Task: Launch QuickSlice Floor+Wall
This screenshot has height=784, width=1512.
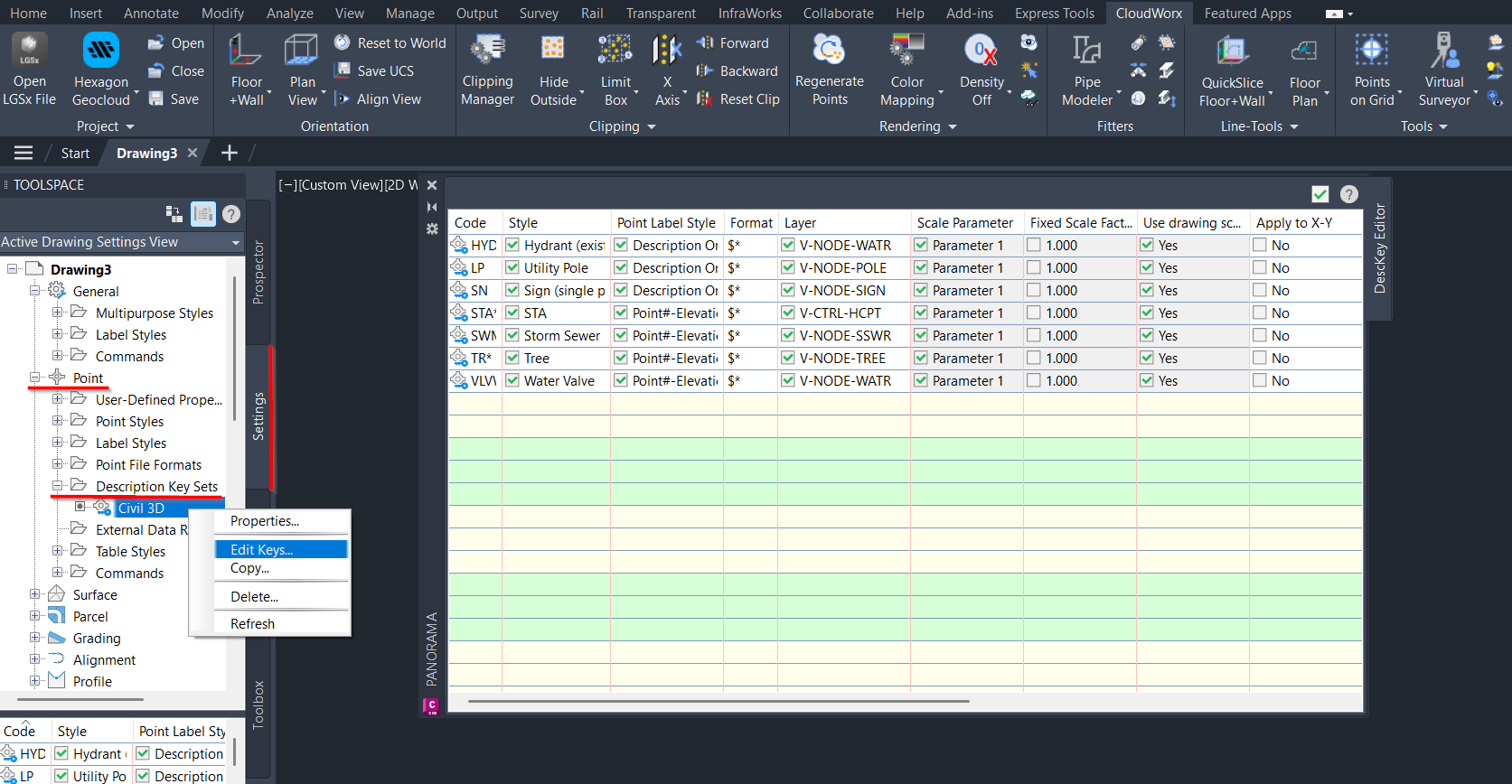Action: click(x=1232, y=70)
